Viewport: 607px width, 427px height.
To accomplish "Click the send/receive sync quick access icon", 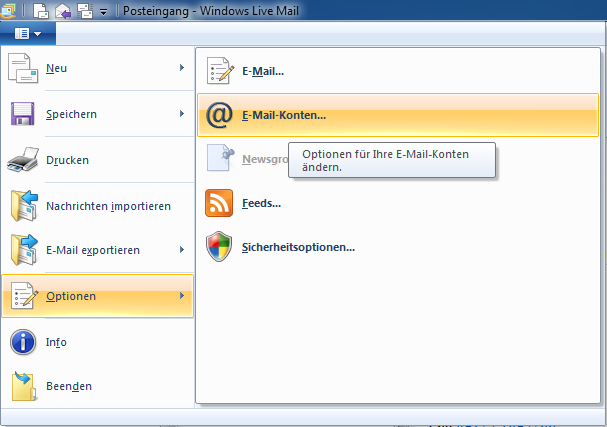I will [x=85, y=10].
